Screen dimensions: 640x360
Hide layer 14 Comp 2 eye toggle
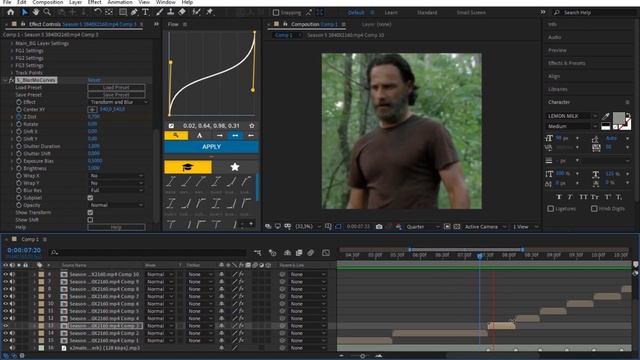point(6,333)
